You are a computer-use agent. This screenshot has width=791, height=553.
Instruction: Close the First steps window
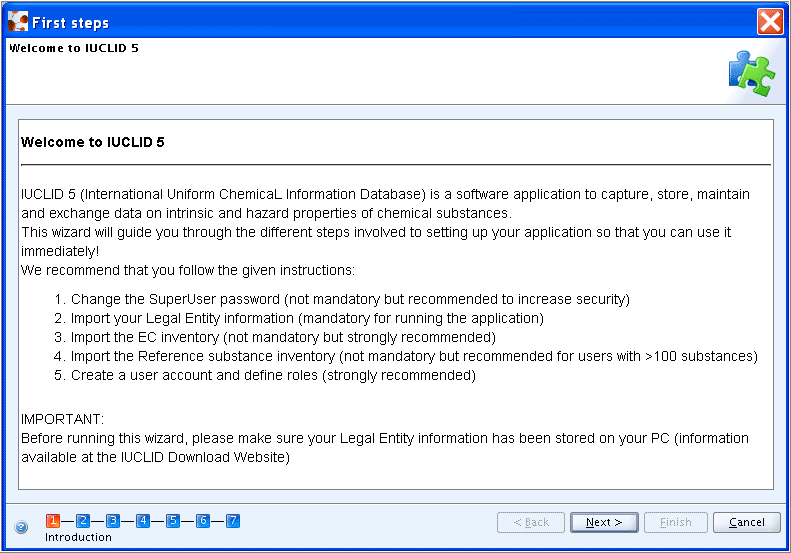pyautogui.click(x=770, y=22)
